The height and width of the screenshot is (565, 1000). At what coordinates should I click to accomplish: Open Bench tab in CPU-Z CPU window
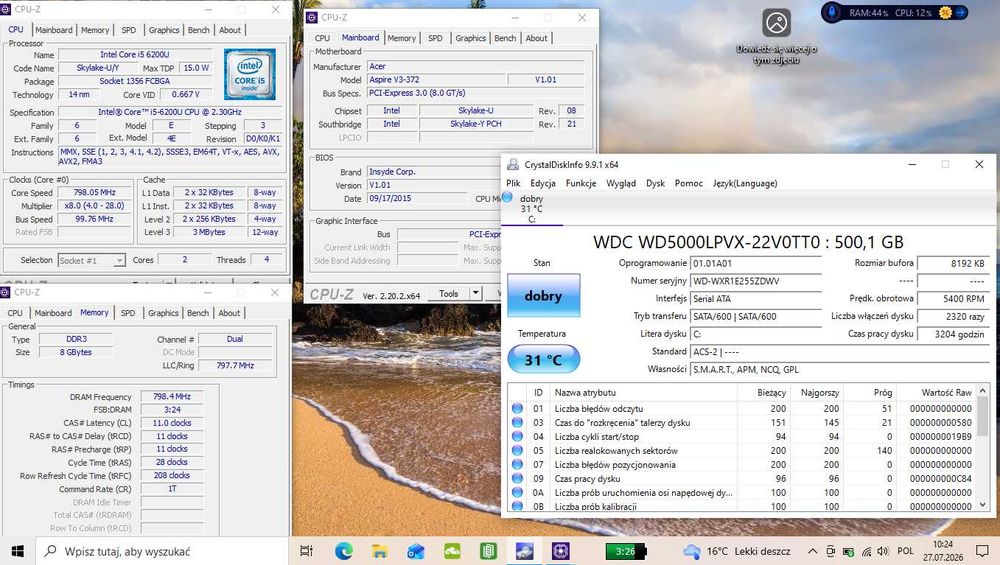click(x=198, y=30)
